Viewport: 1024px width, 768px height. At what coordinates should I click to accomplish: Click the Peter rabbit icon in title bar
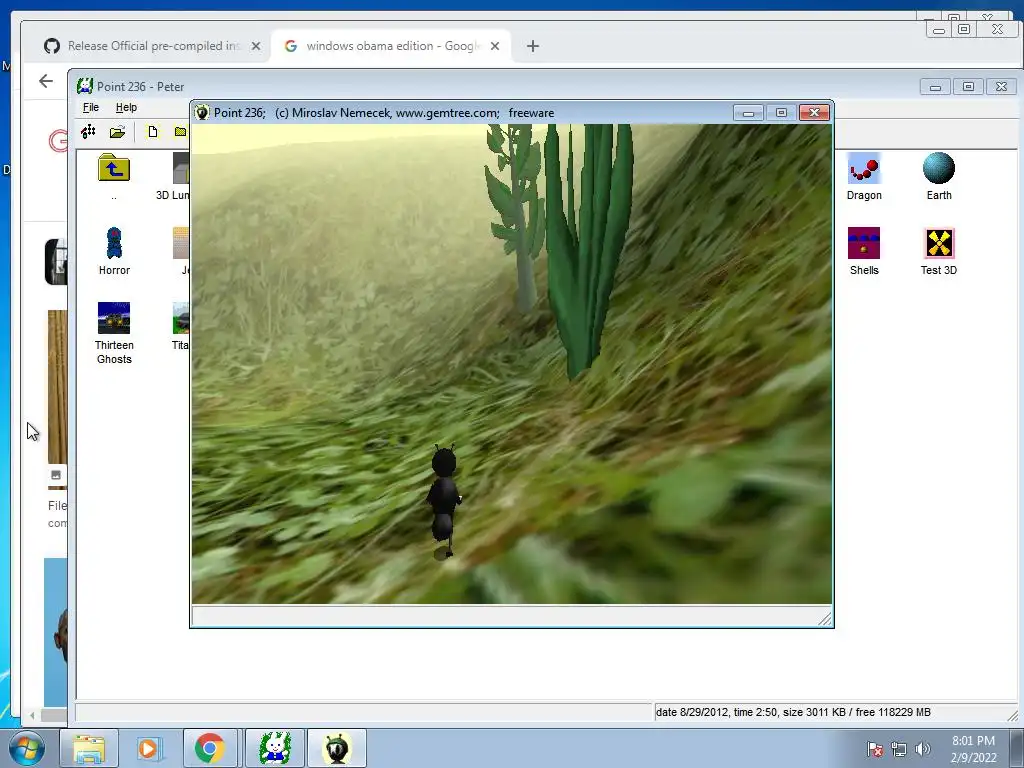pos(85,86)
